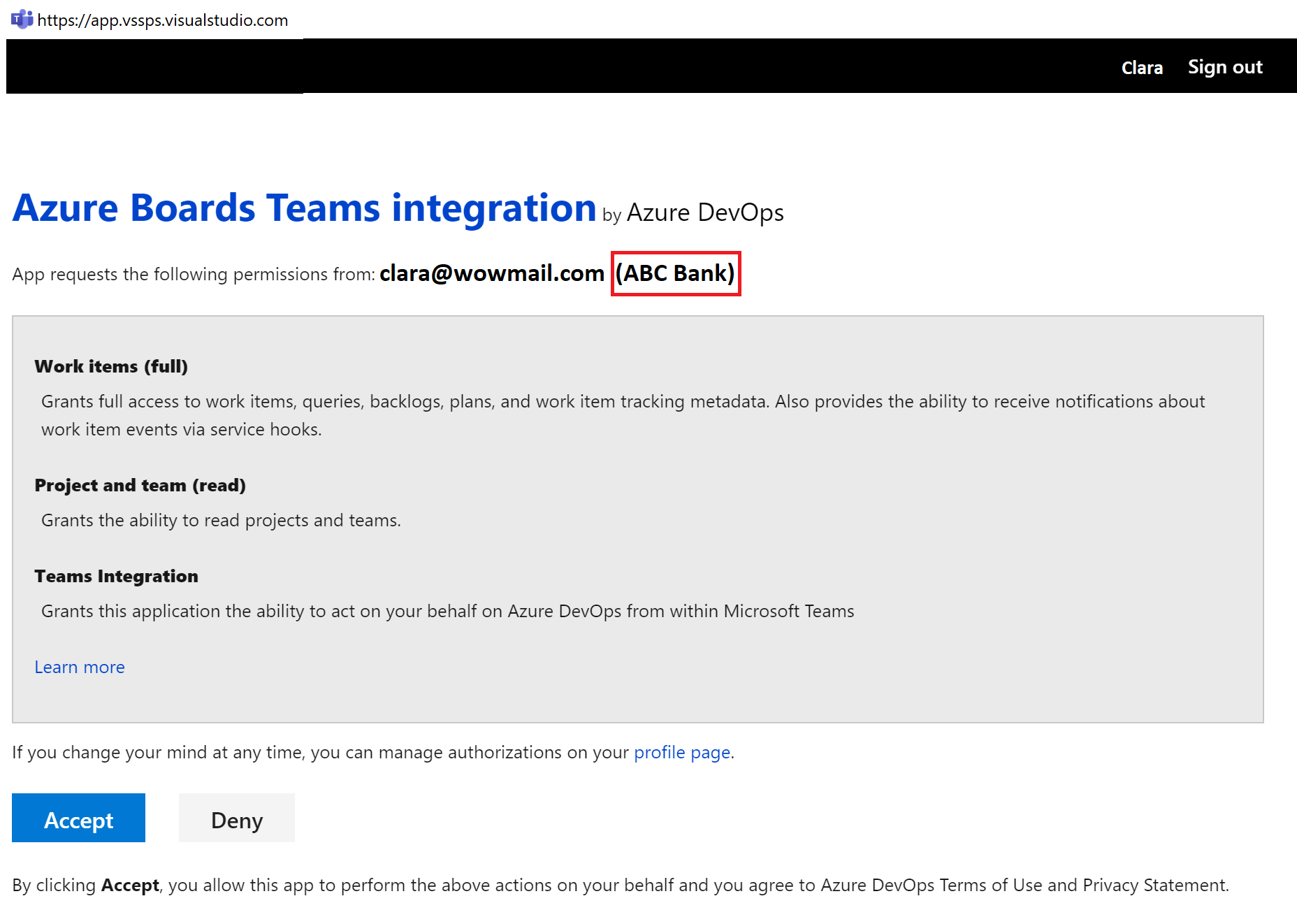Click the Work items (full) heading

(x=111, y=366)
